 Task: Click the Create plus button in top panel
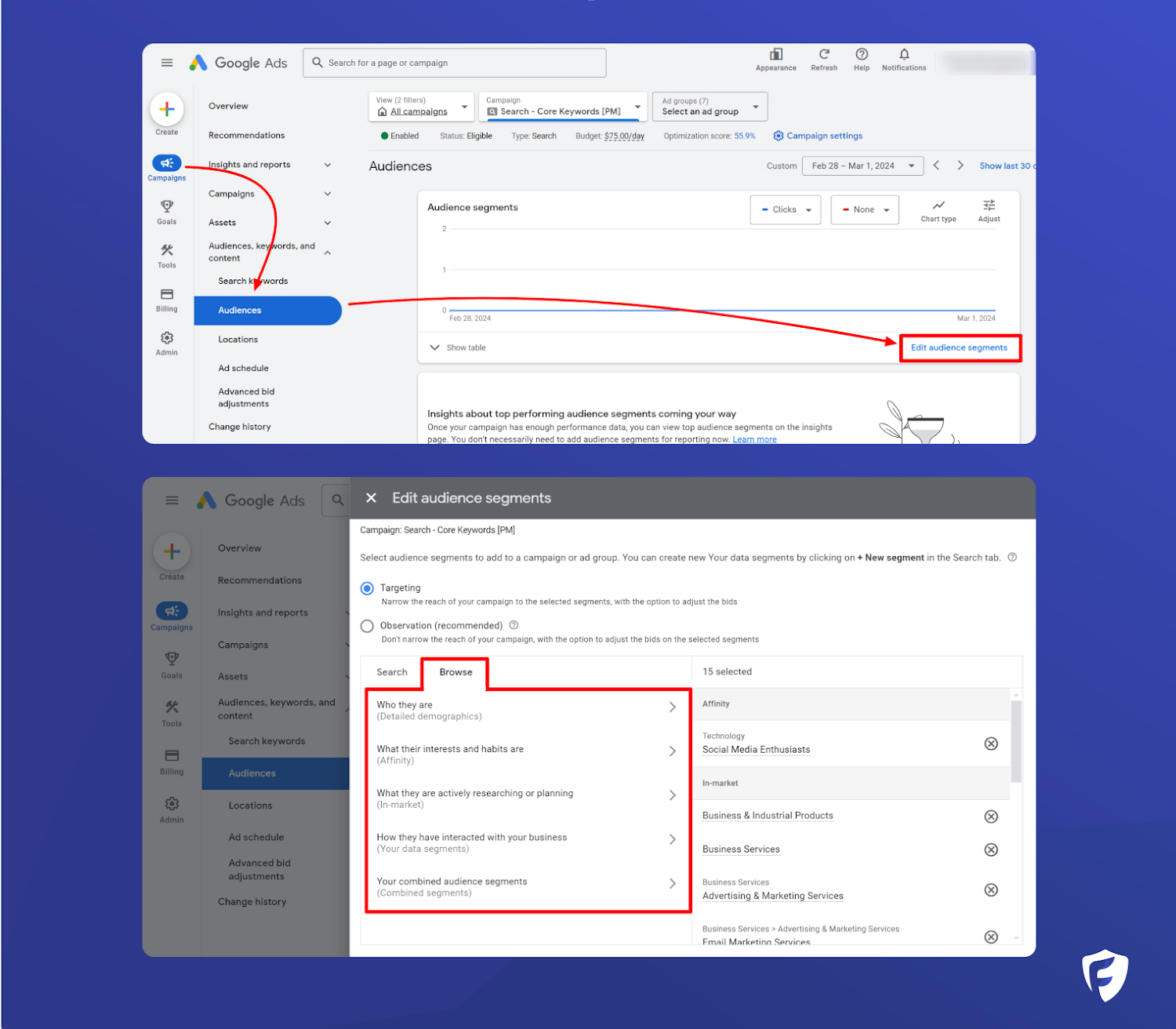click(167, 109)
